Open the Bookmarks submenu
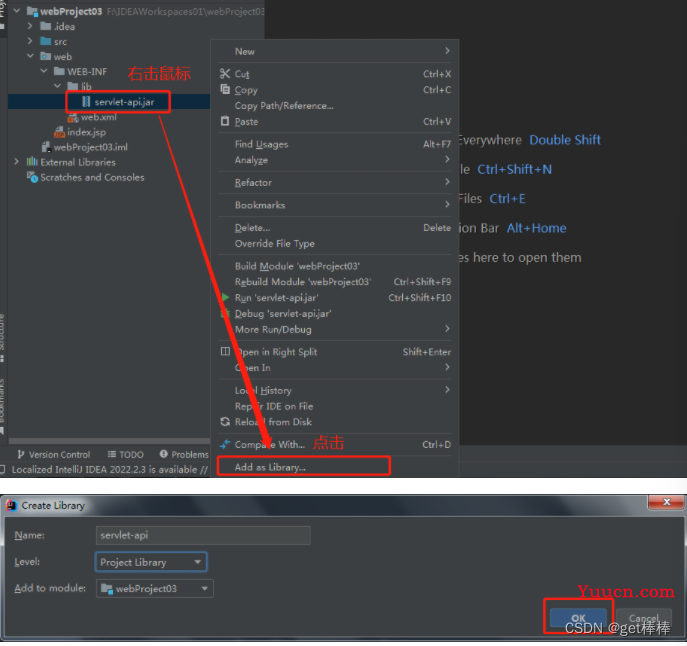 pos(335,205)
